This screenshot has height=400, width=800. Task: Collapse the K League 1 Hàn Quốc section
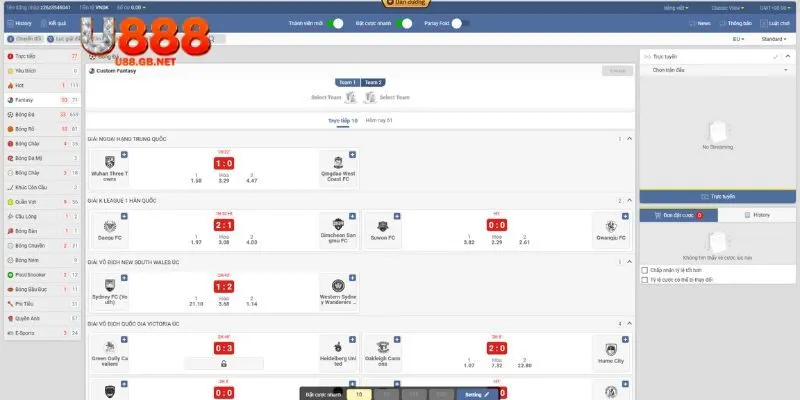pyautogui.click(x=629, y=201)
